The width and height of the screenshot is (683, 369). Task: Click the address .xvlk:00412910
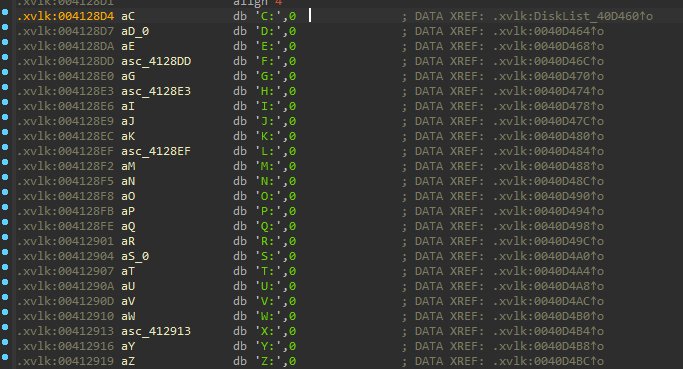66,316
